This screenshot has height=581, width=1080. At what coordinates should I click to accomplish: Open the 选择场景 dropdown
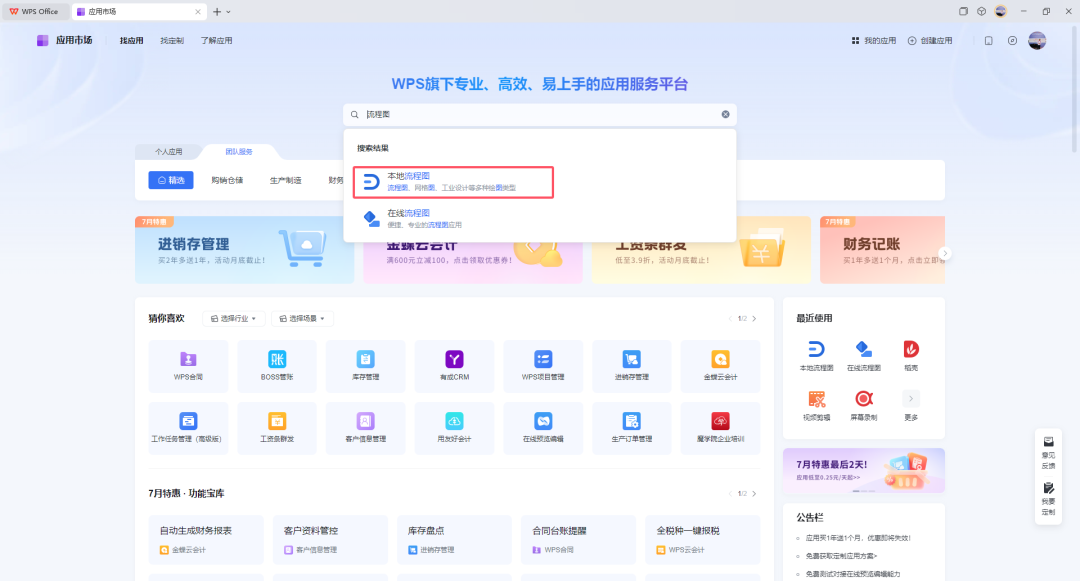coord(302,319)
